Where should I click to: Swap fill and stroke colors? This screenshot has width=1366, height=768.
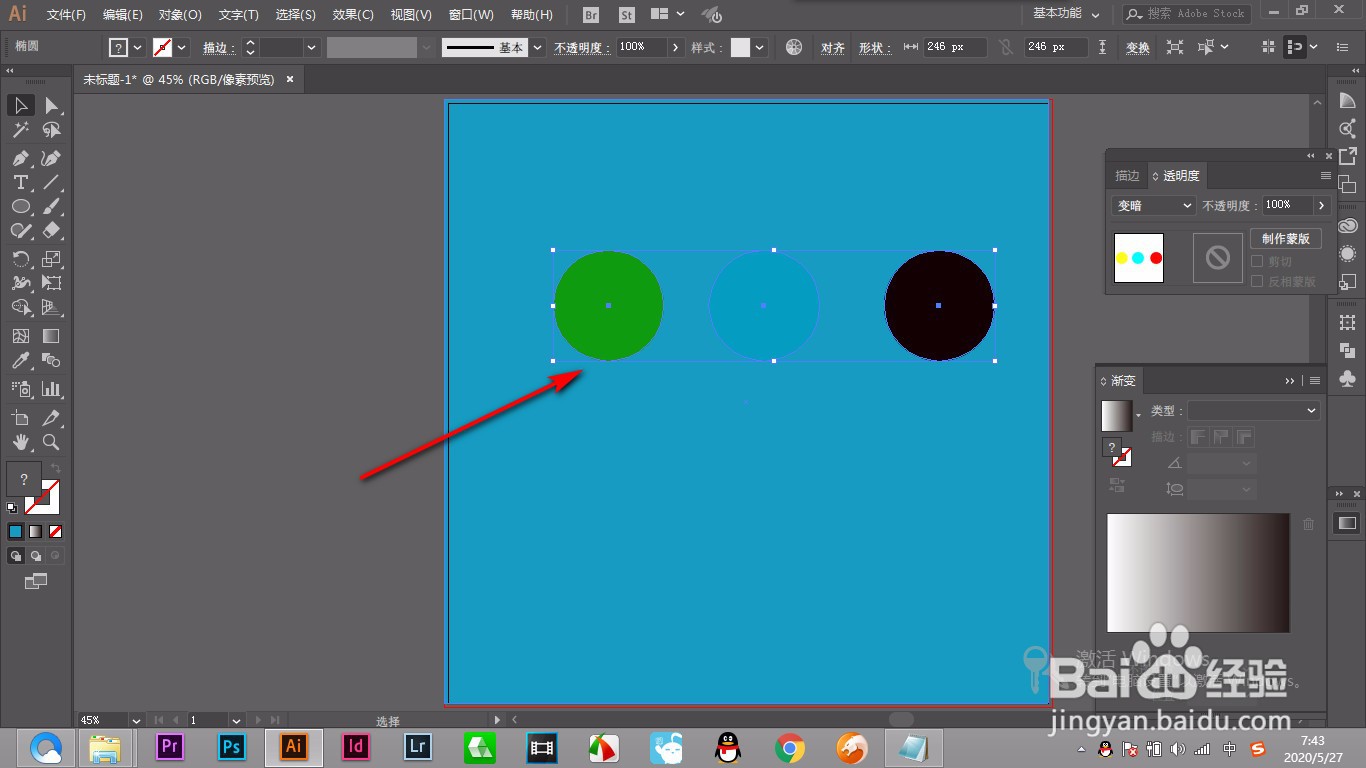tap(56, 468)
